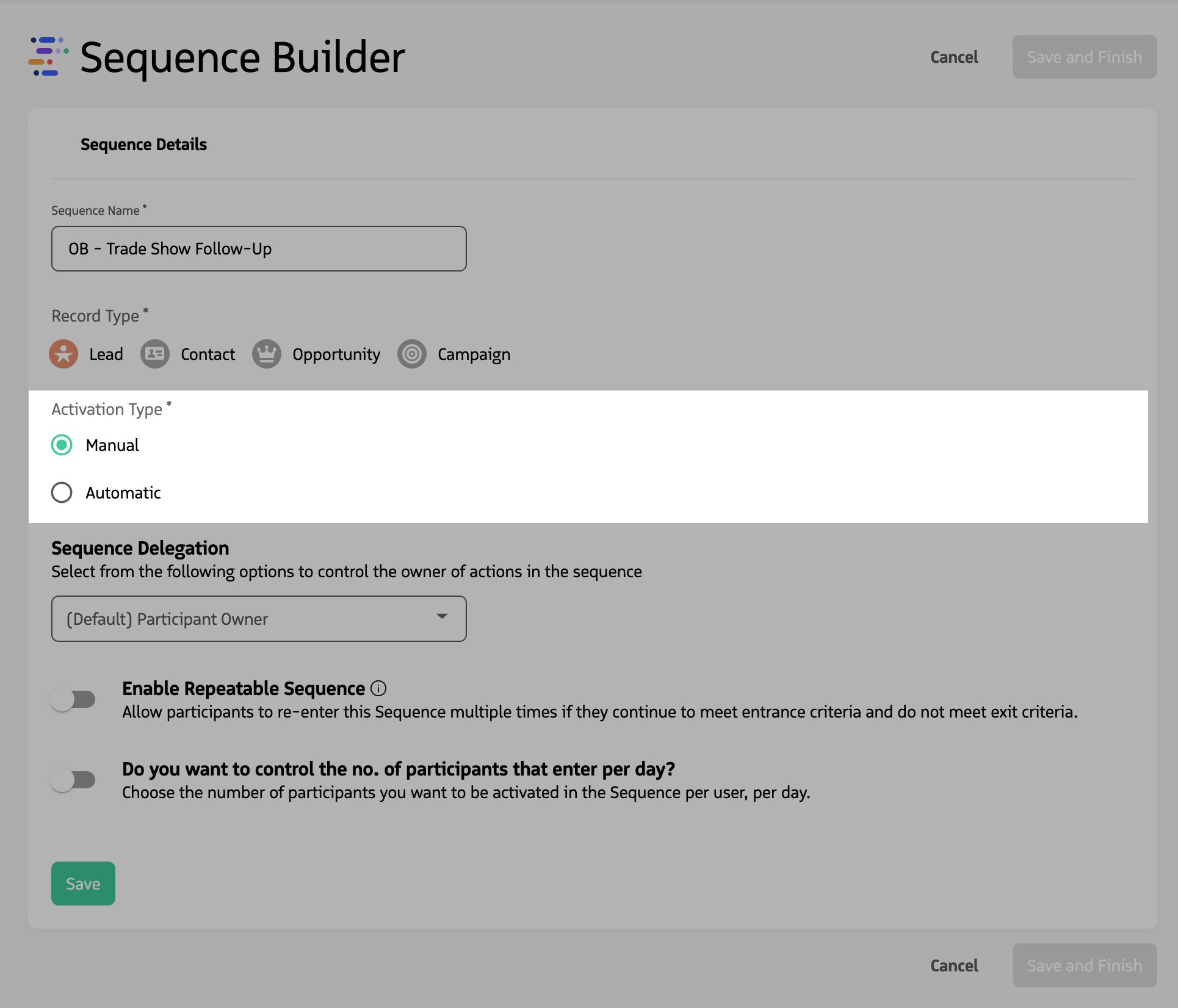
Task: Select Automatic as the Activation Type
Action: [62, 492]
